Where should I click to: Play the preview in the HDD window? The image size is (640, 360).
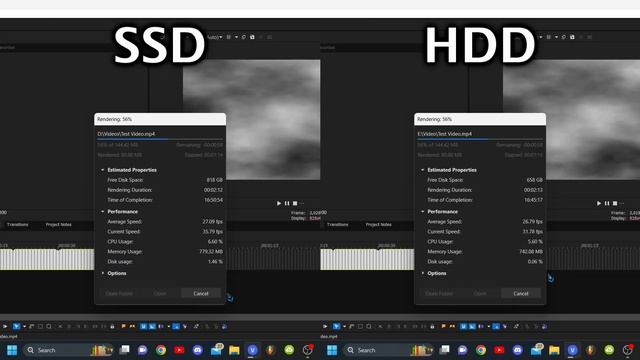599,203
